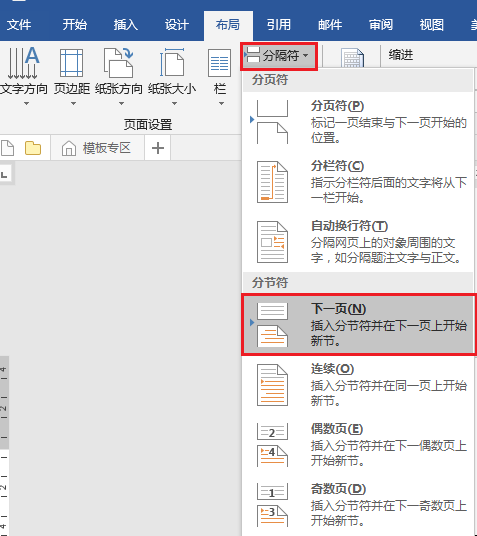The image size is (477, 536).
Task: Click the yellow folder open icon
Action: tap(33, 148)
